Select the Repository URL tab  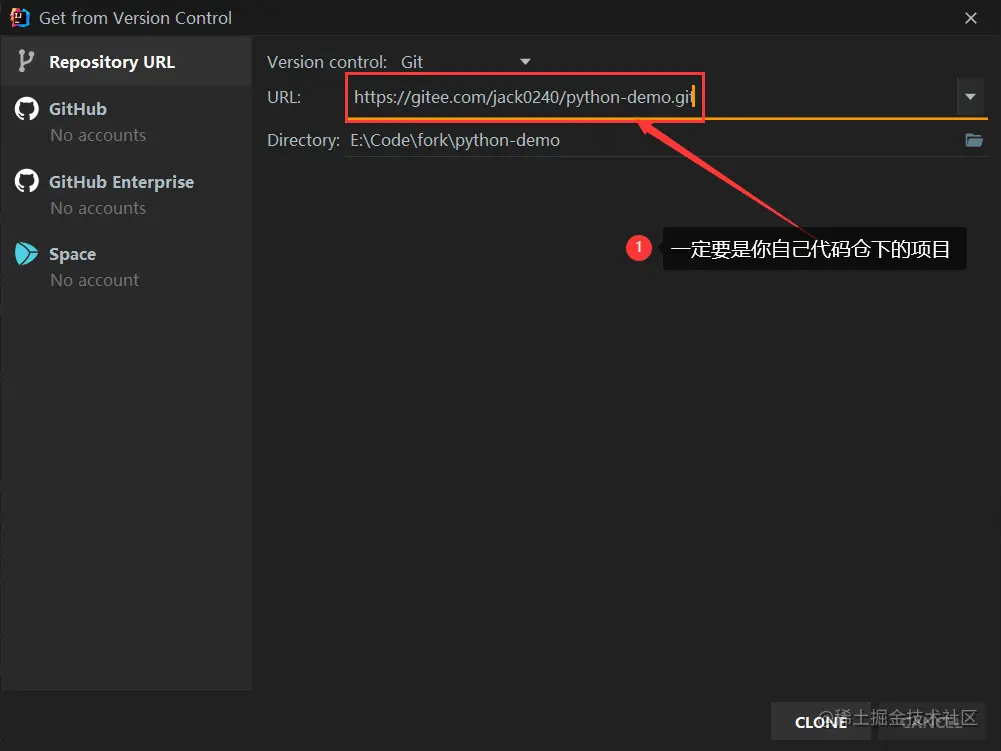pyautogui.click(x=126, y=61)
